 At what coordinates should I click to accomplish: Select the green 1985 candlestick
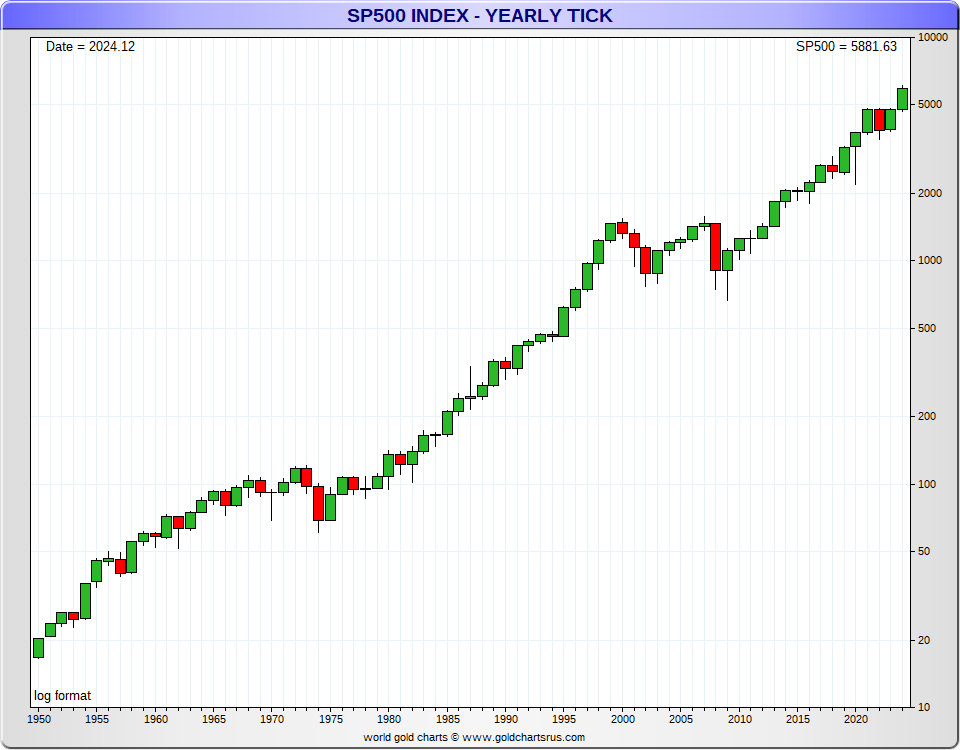pos(448,423)
